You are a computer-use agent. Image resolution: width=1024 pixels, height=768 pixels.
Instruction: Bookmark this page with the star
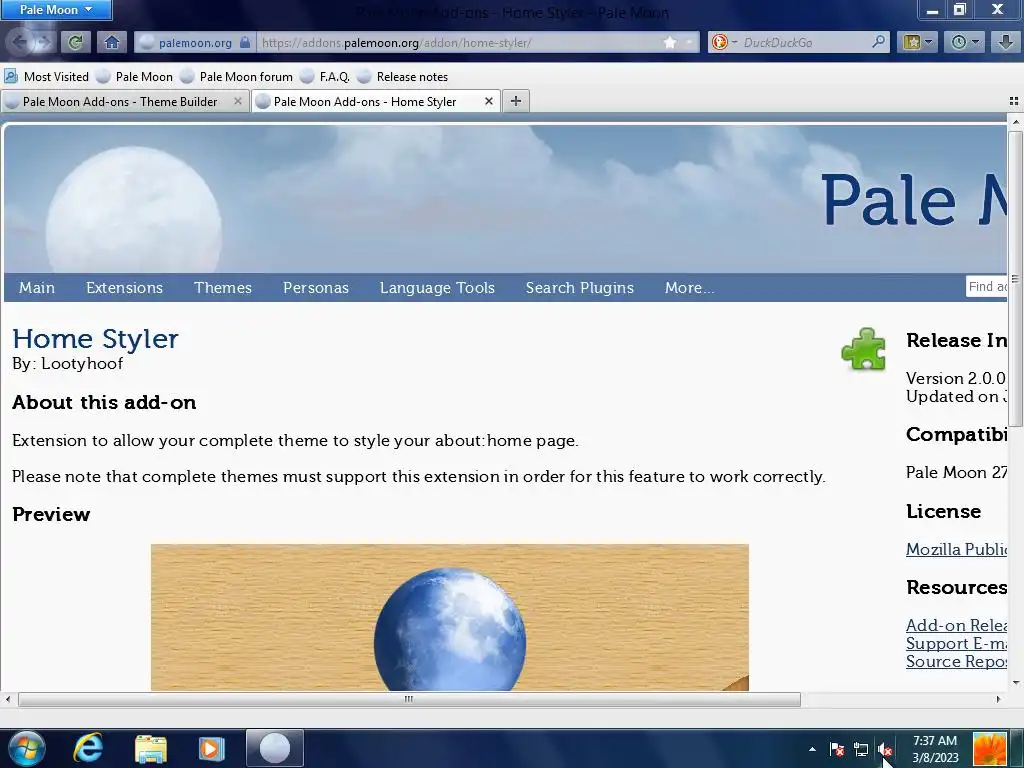tap(670, 42)
